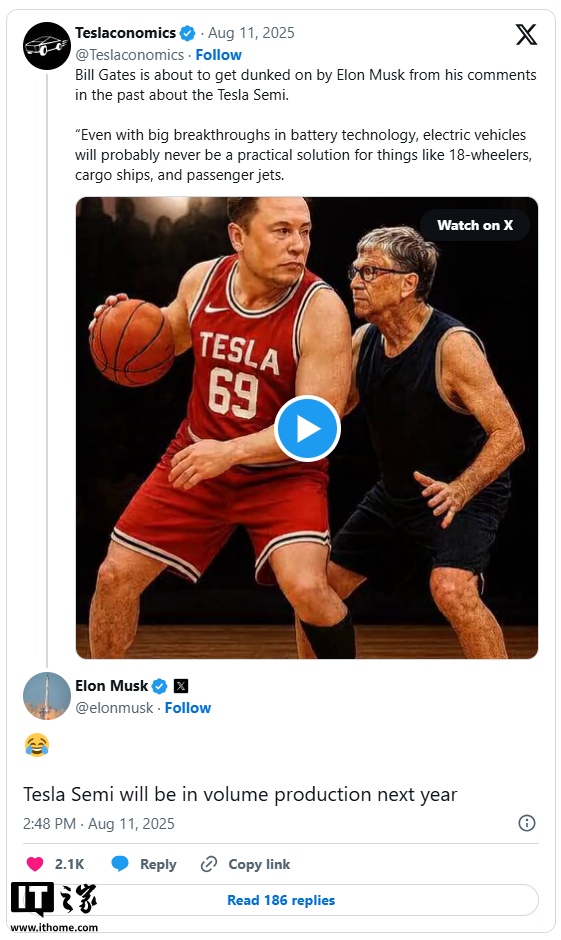Viewport: 561px width, 940px height.
Task: Click the X logo in top-right corner
Action: pyautogui.click(x=526, y=35)
